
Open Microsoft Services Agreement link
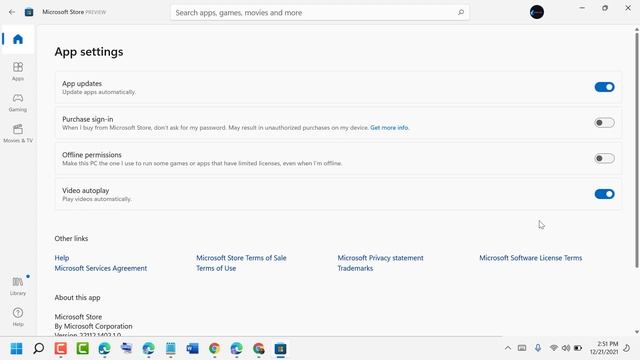pyautogui.click(x=101, y=268)
